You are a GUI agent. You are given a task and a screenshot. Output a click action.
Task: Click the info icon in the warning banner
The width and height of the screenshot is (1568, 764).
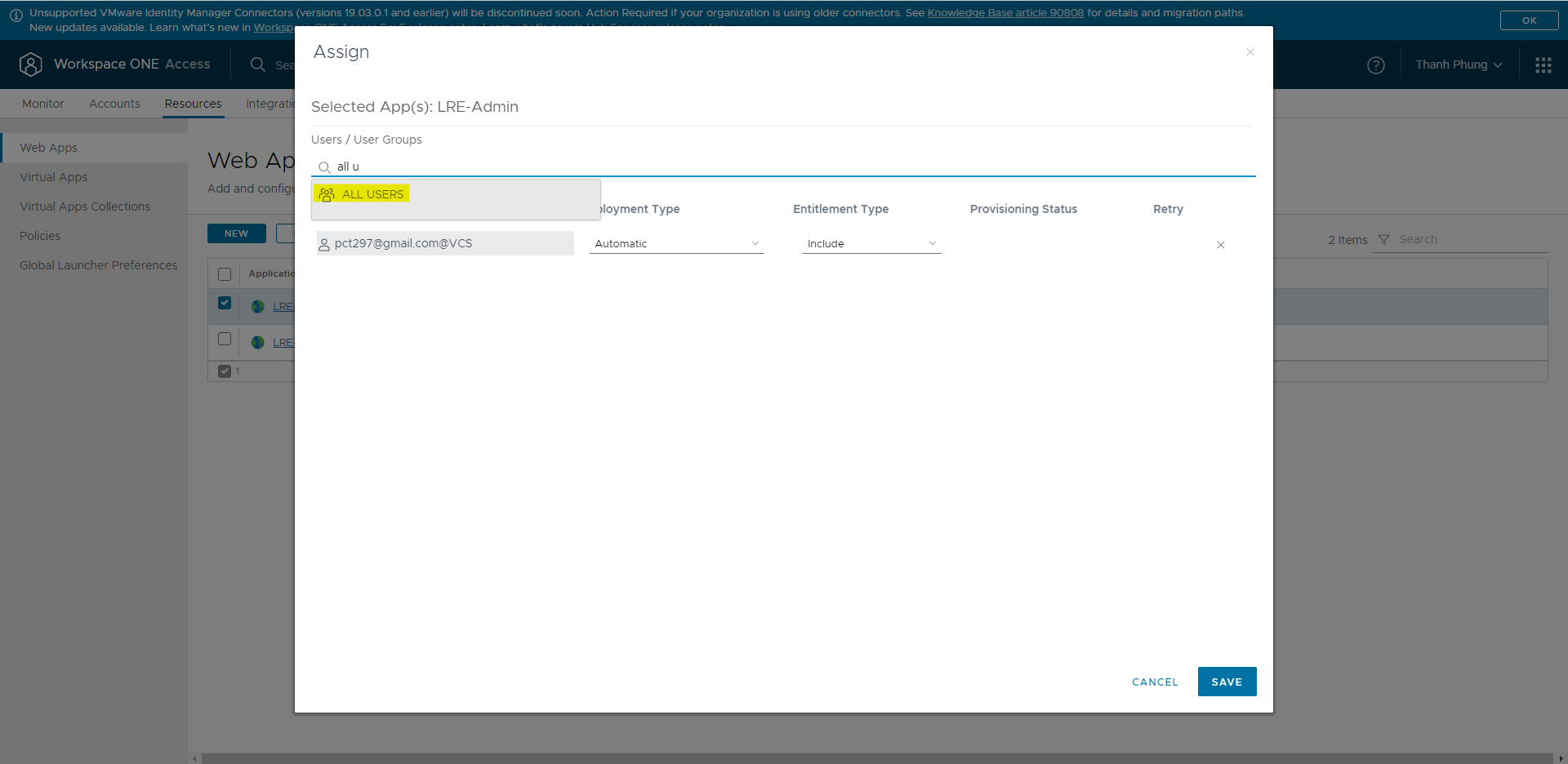(16, 12)
